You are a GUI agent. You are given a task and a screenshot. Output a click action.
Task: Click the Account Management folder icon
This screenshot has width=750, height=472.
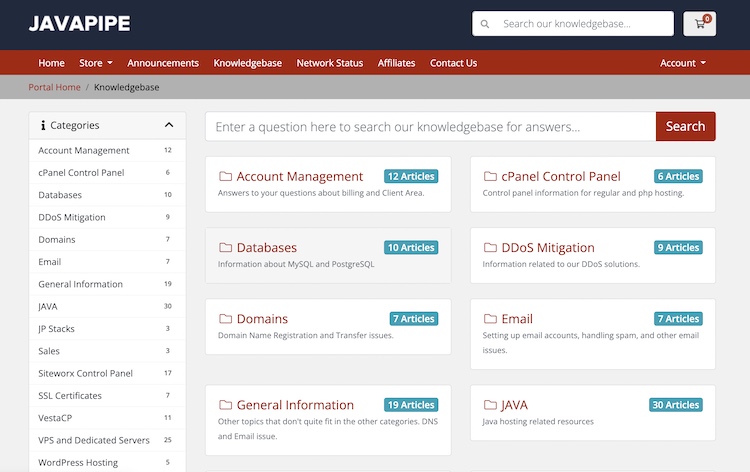tap(225, 177)
